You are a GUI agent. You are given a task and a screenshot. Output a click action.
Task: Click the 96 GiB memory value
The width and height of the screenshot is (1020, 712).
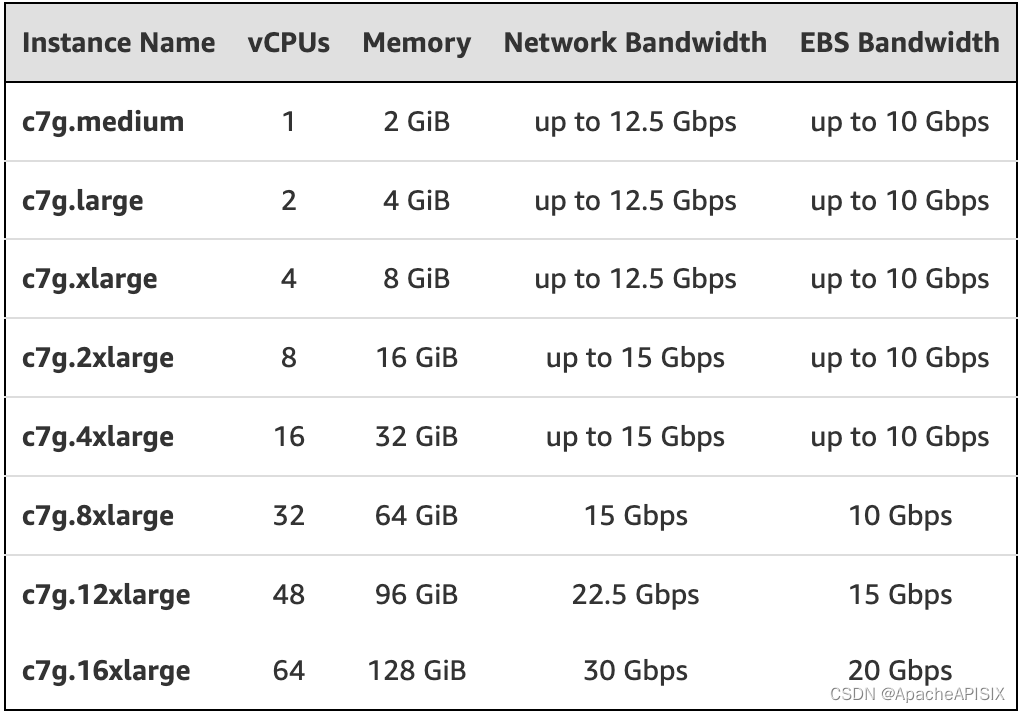point(416,595)
